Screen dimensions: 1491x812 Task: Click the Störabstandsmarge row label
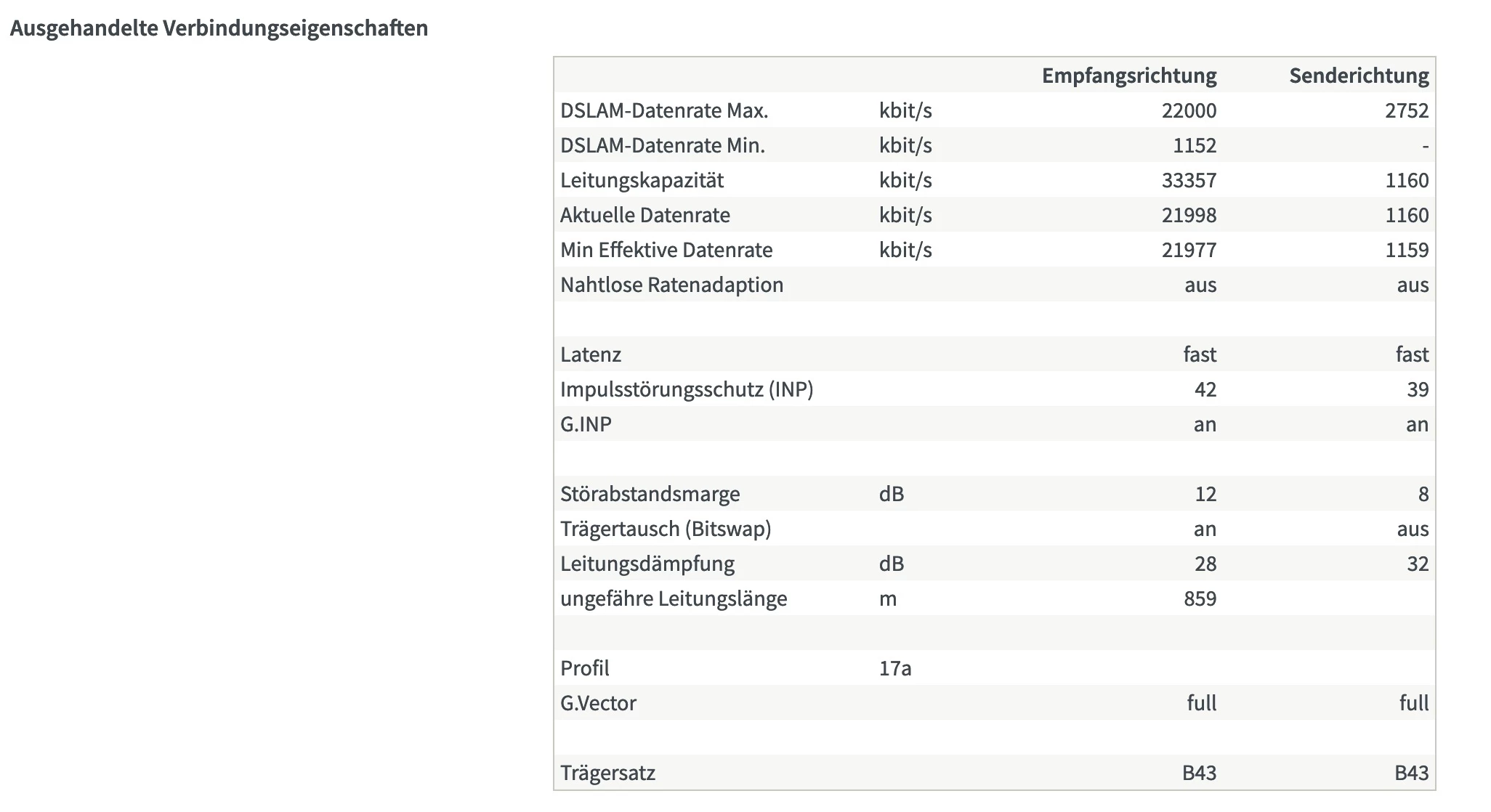tap(650, 494)
